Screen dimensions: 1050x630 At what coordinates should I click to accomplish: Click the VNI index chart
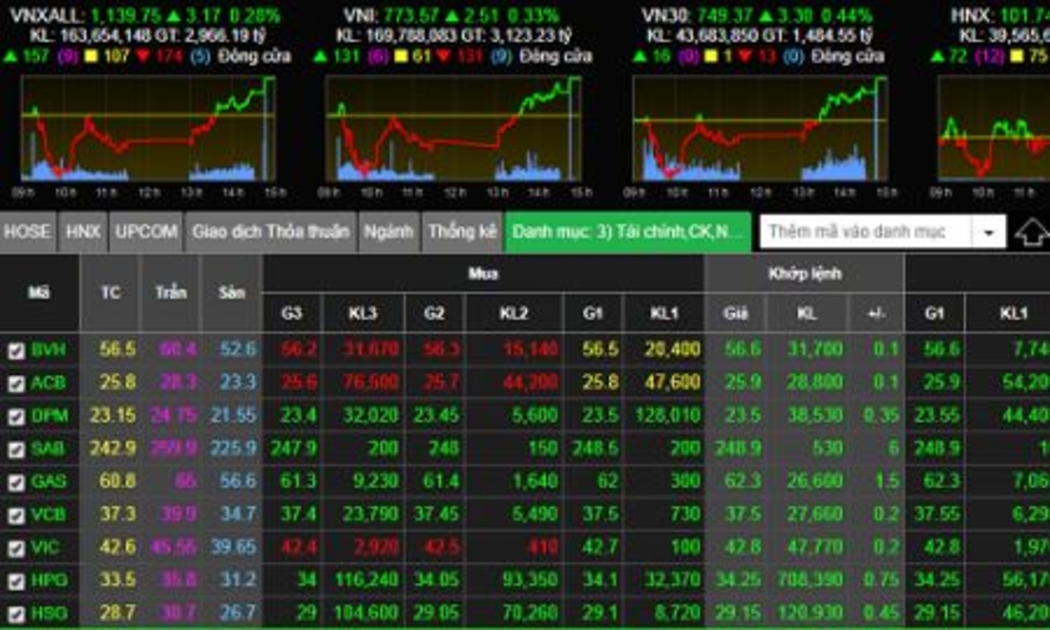coord(452,132)
